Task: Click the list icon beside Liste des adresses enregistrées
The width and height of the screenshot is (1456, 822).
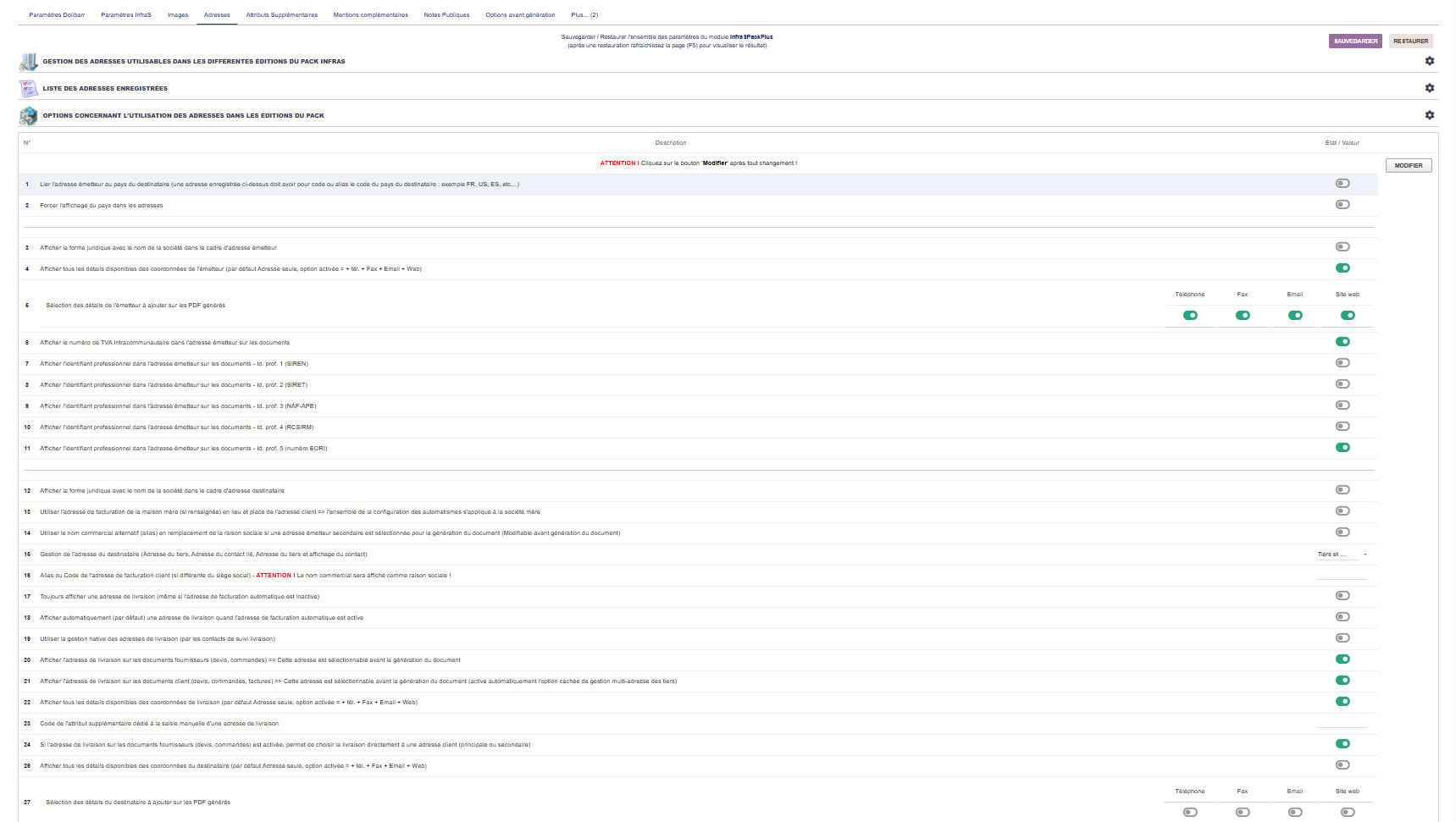Action: coord(28,89)
